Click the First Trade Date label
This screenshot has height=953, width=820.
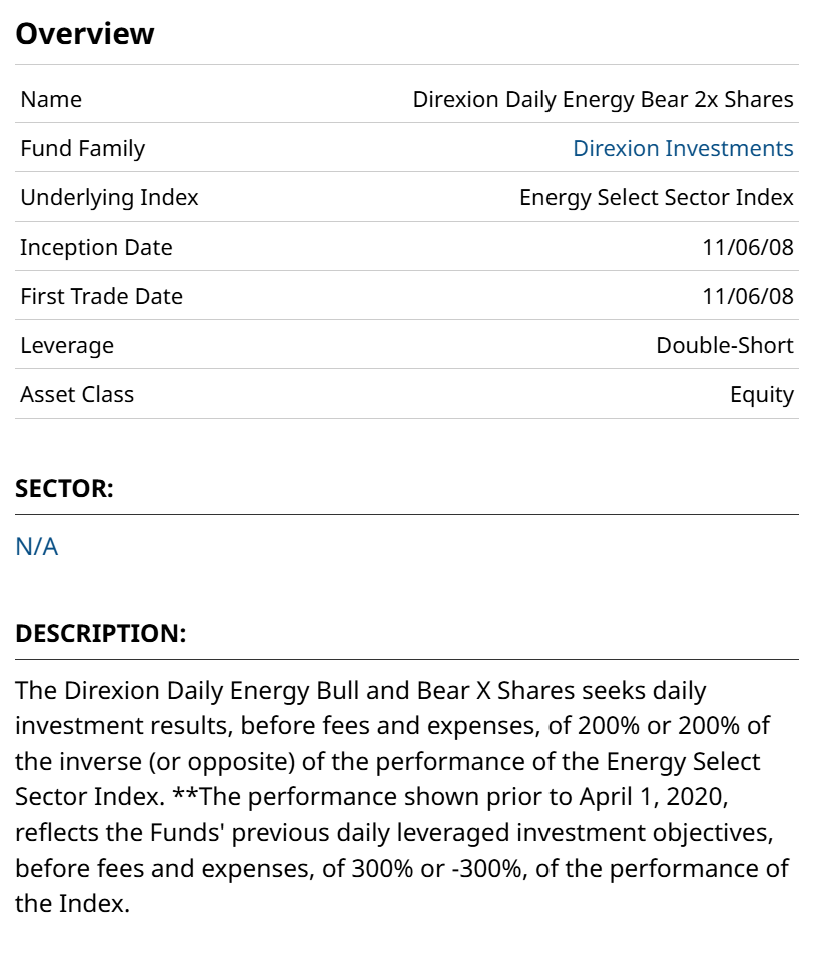101,296
